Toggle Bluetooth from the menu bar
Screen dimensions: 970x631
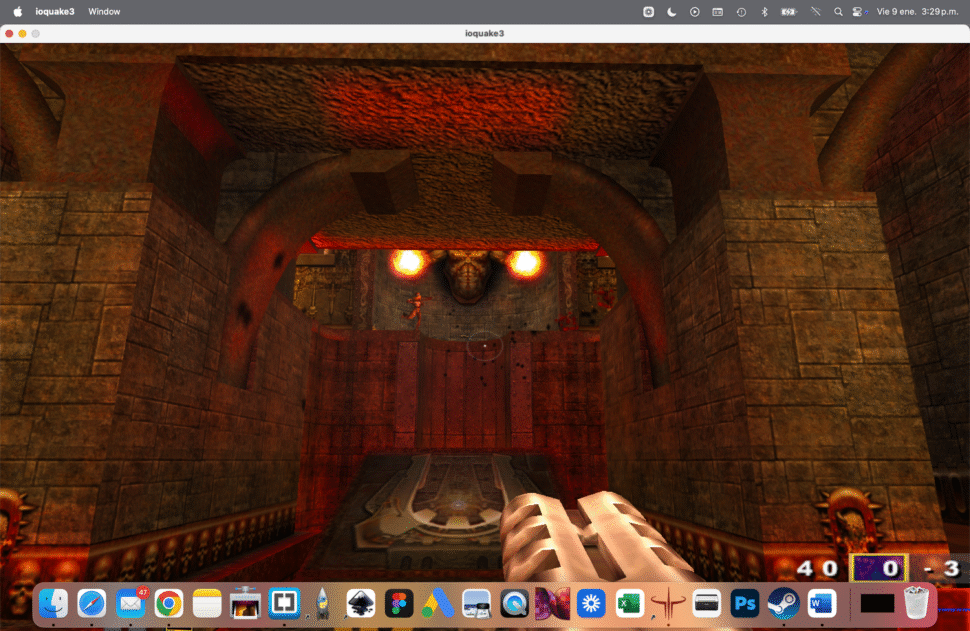(x=764, y=12)
